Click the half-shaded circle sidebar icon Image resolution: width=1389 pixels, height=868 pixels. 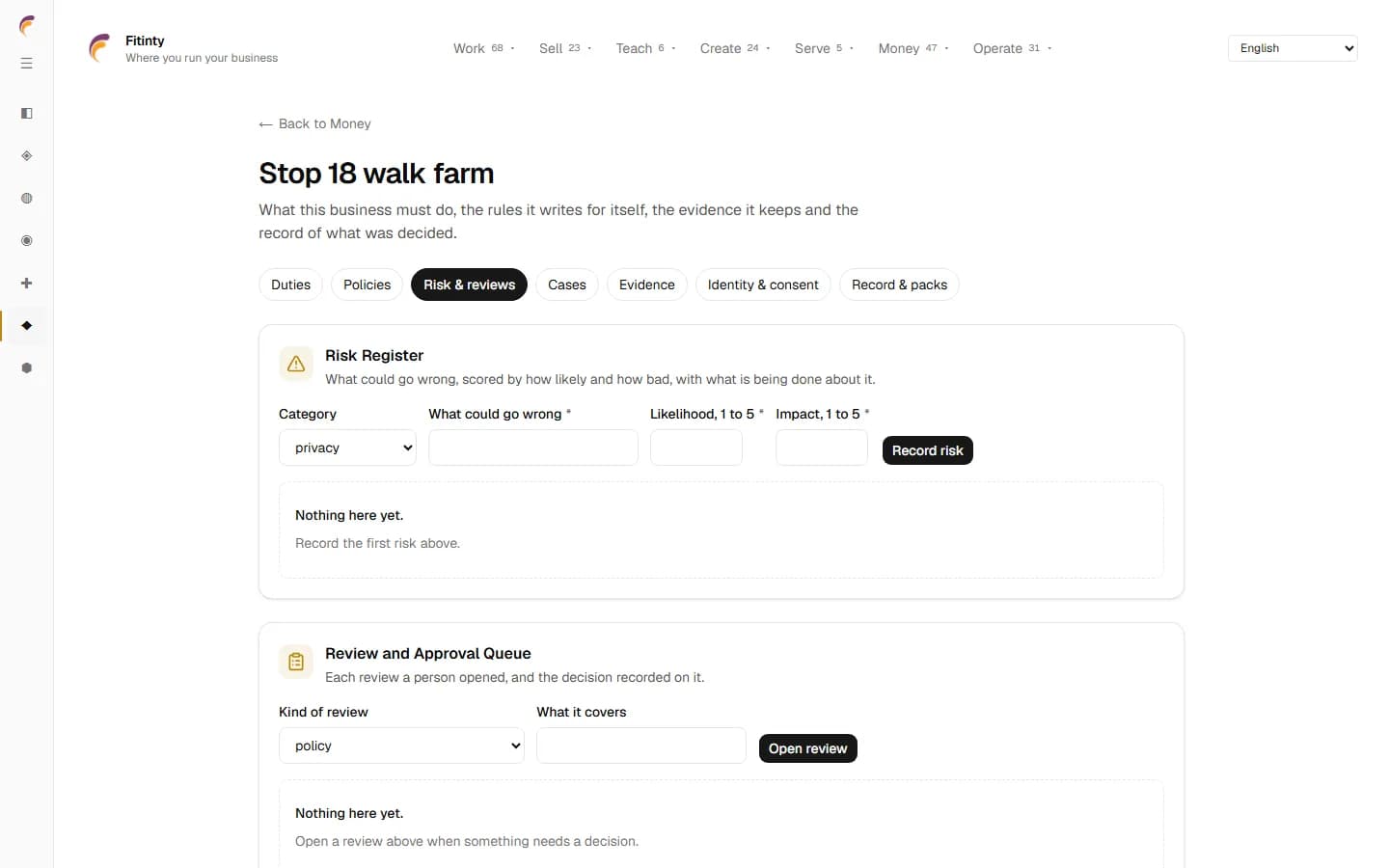[x=27, y=199]
